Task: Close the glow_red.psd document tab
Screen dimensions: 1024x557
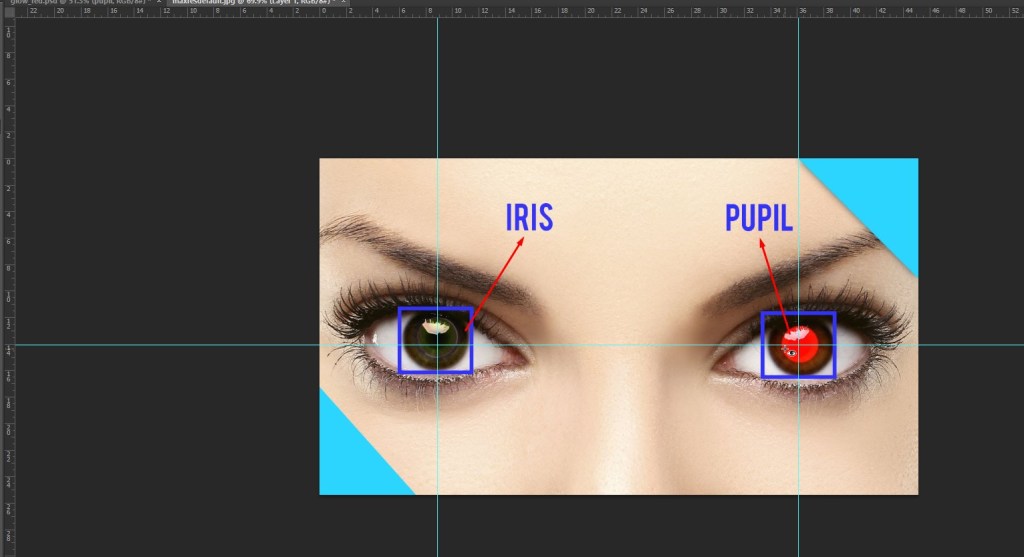Action: (x=158, y=3)
